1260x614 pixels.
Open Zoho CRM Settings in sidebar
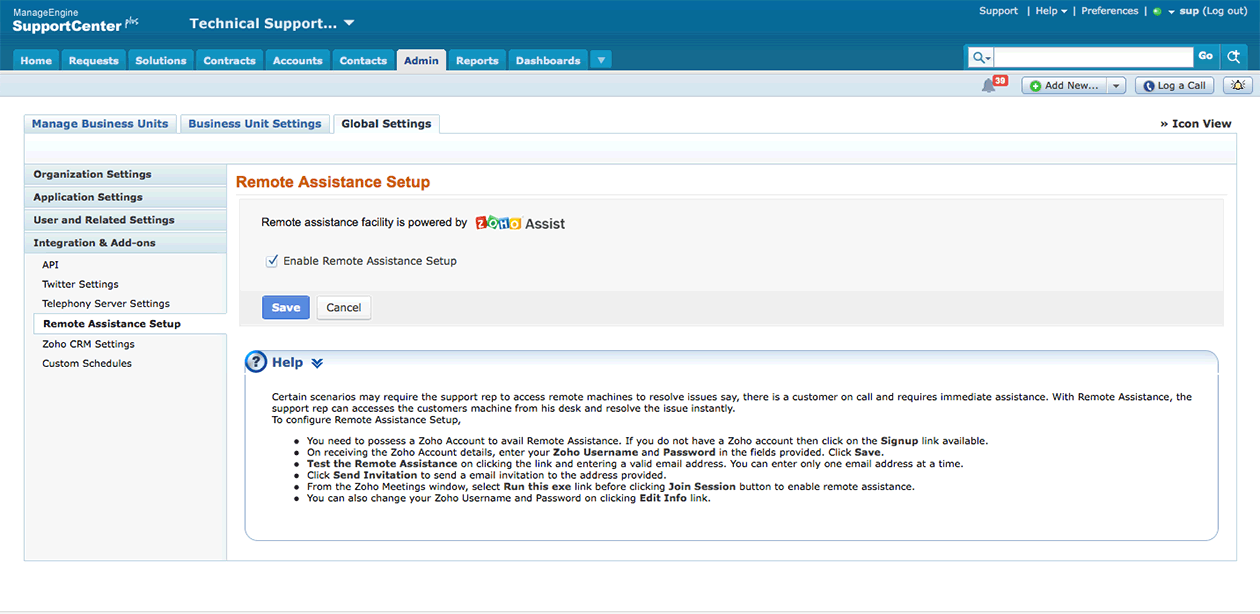[x=88, y=344]
